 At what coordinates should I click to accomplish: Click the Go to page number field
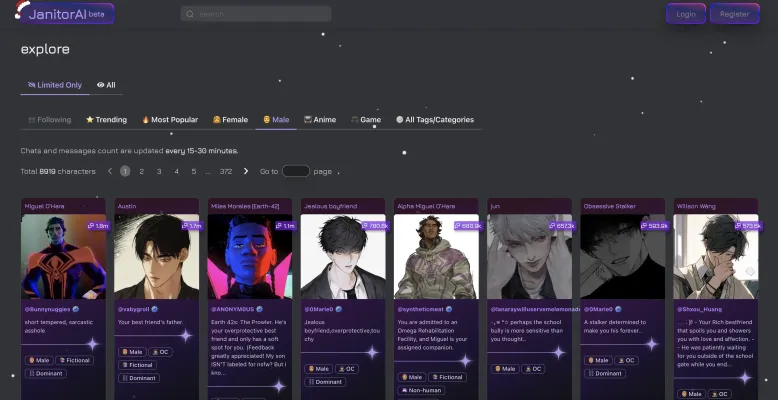pos(295,171)
